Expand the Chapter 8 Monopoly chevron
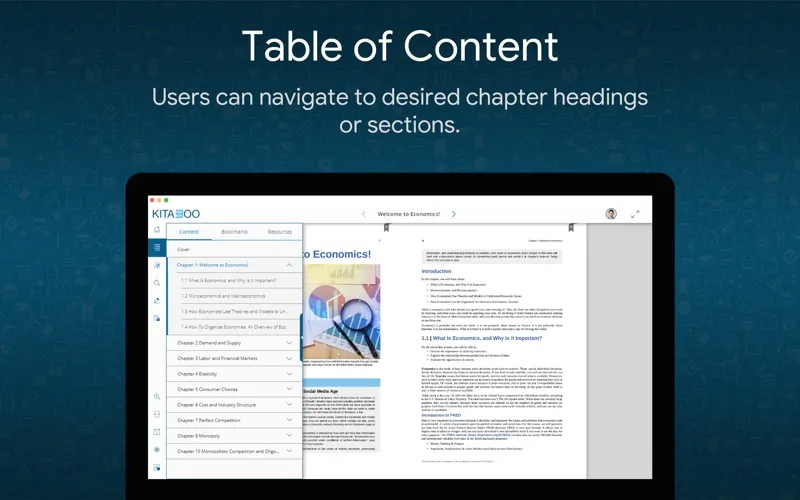The image size is (800, 500). point(289,436)
